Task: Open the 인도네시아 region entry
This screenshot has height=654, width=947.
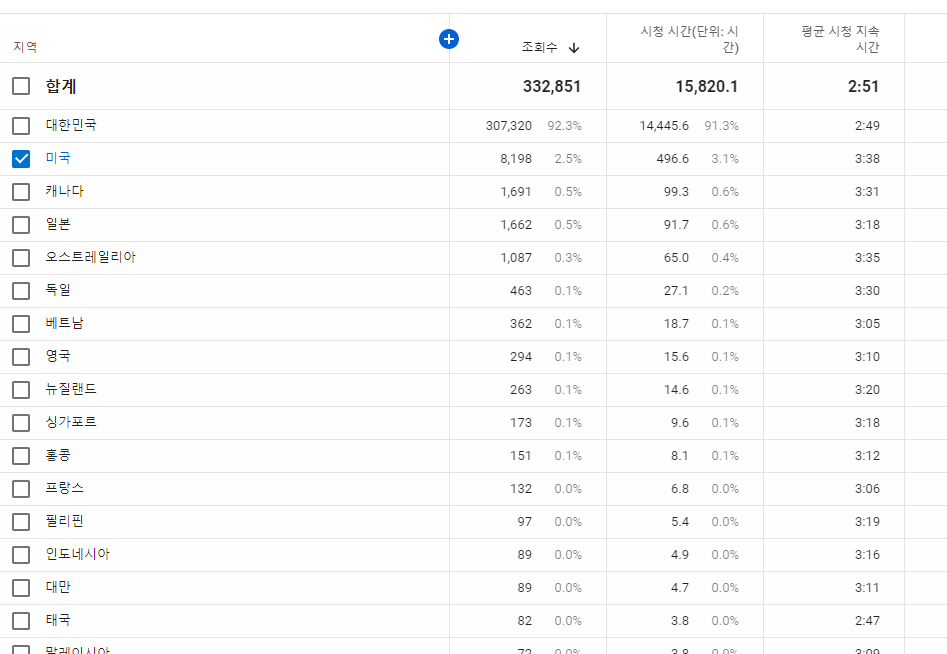Action: (x=78, y=554)
